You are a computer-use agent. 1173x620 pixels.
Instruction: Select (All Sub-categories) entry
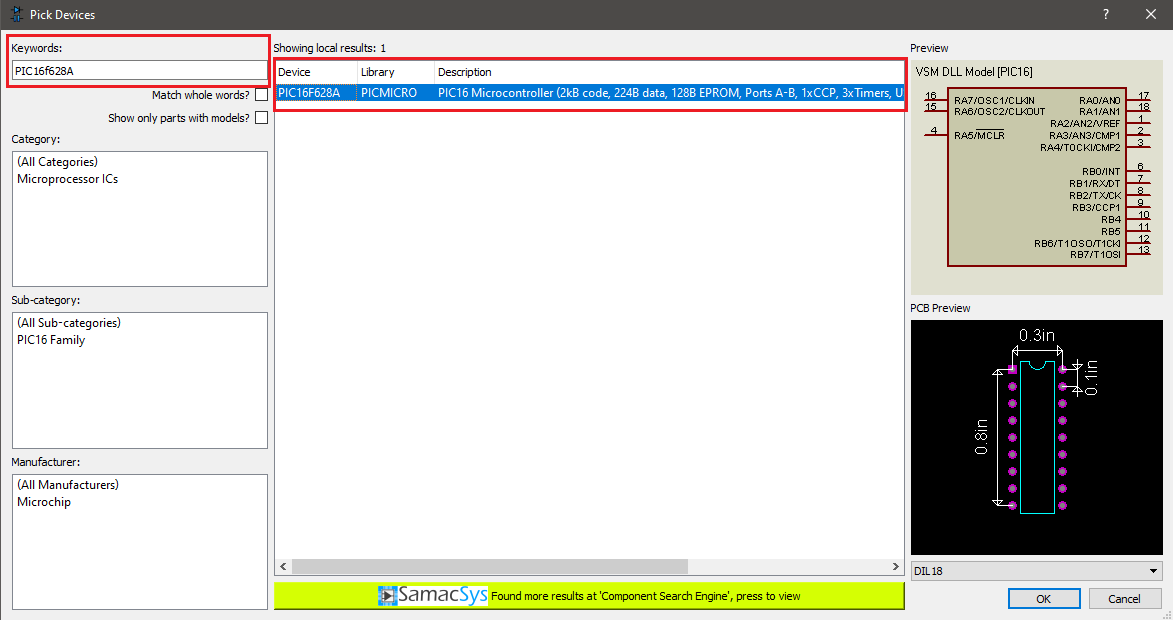[69, 323]
